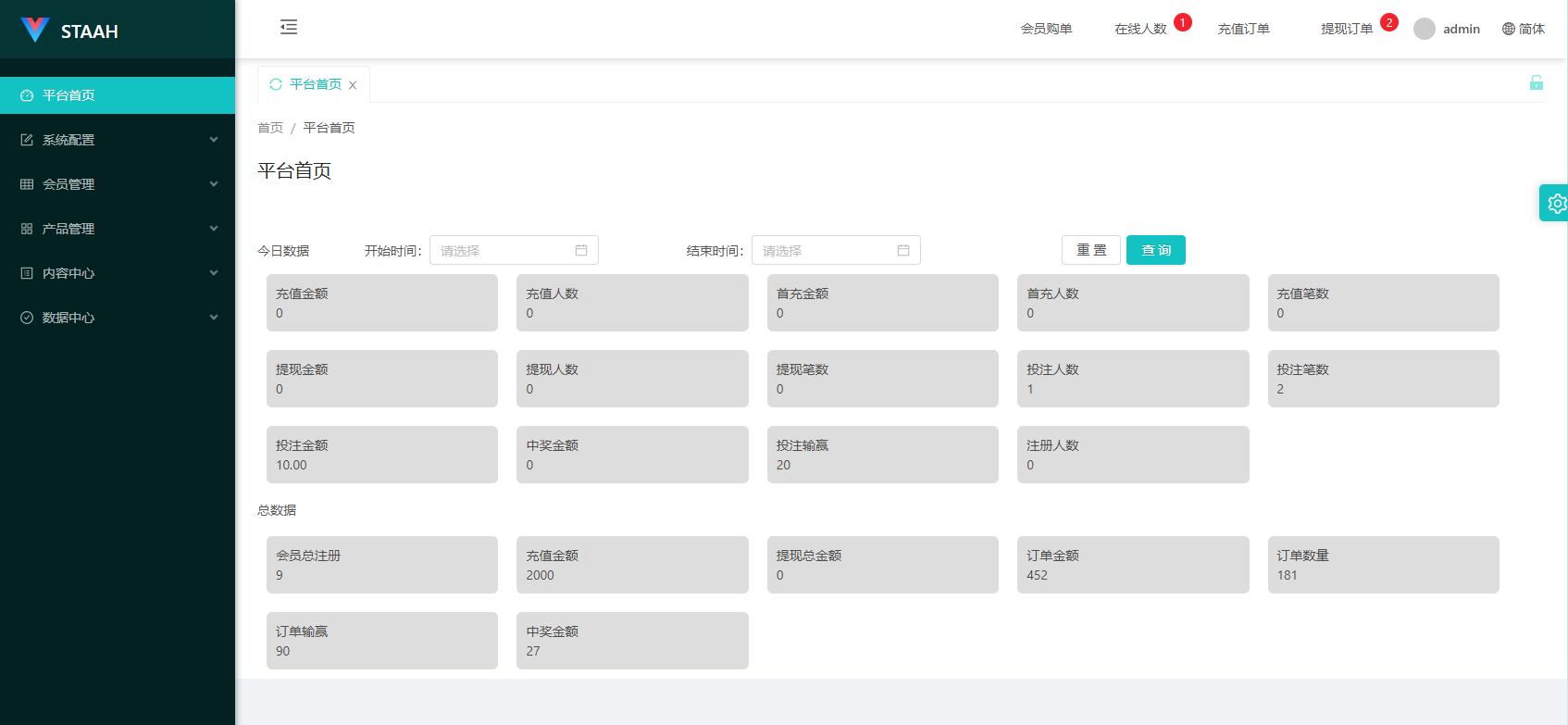
Task: Click the 充值金额 card showing 2000
Action: pos(632,565)
